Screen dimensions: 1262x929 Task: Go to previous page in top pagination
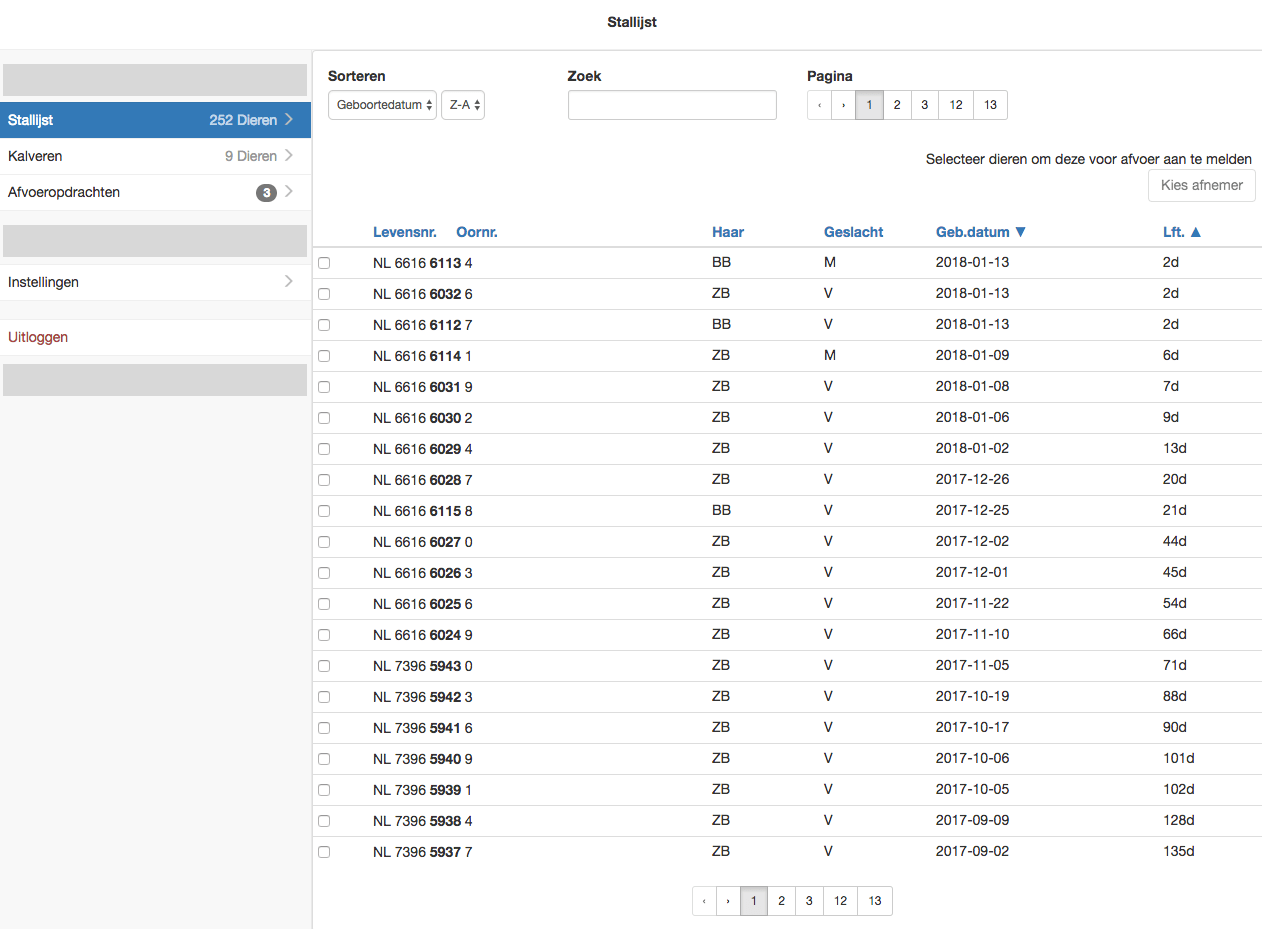(819, 105)
